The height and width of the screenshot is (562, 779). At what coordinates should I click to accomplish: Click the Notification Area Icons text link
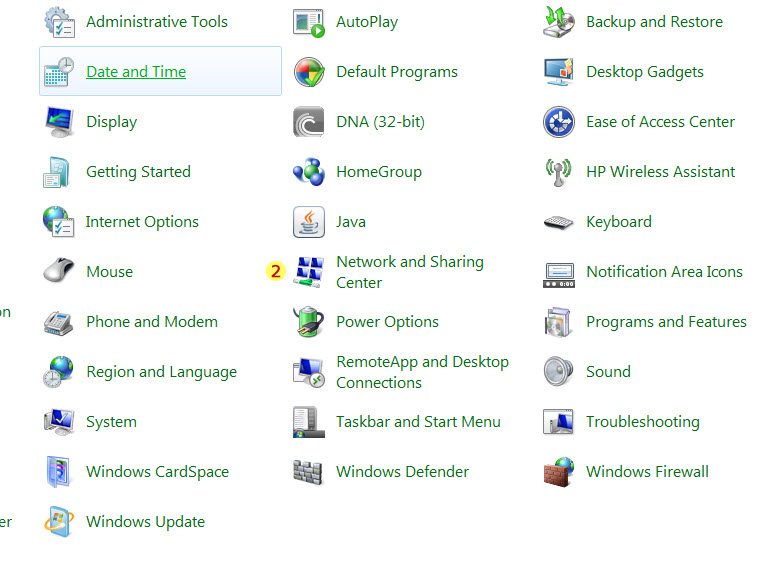coord(664,272)
